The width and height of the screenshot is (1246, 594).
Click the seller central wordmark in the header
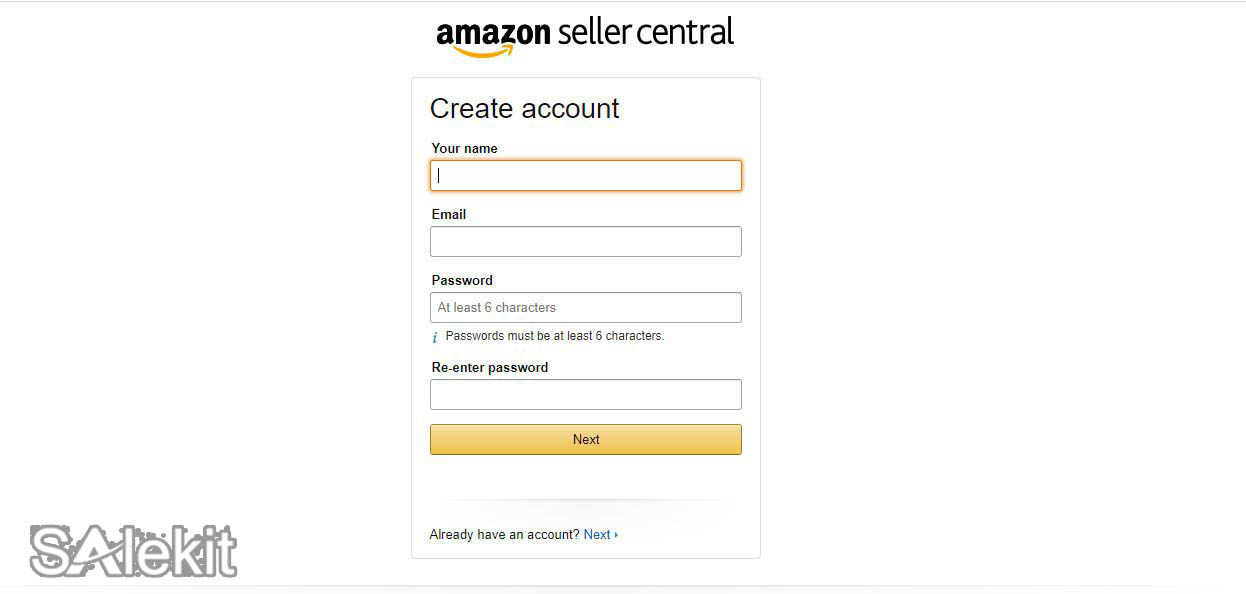click(646, 31)
